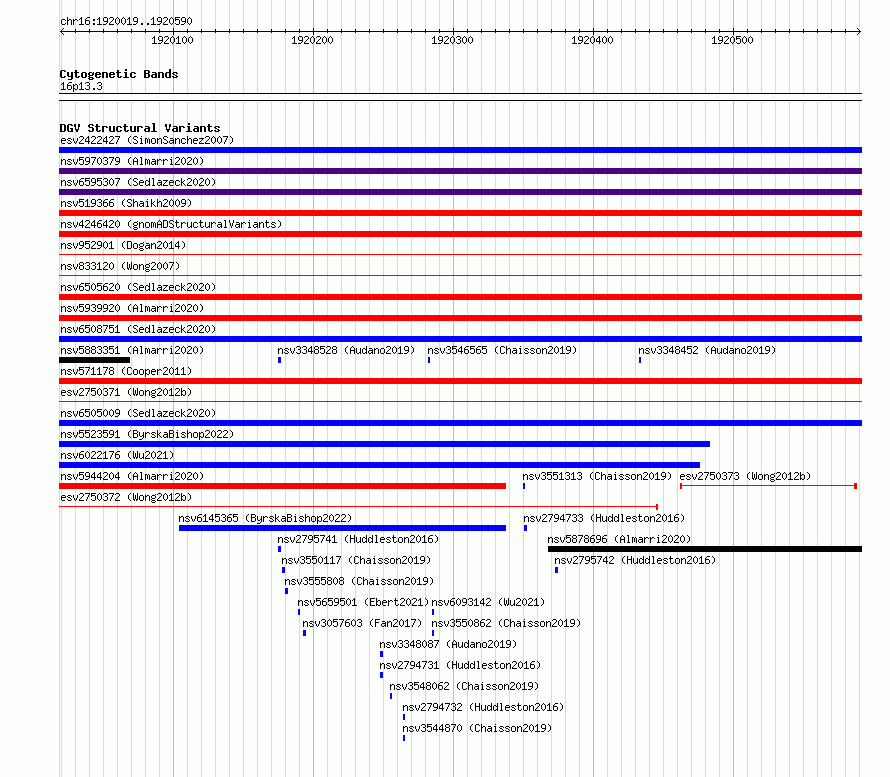The image size is (890, 777).
Task: Click the blue marker under nsv3348452
Action: click(x=640, y=360)
